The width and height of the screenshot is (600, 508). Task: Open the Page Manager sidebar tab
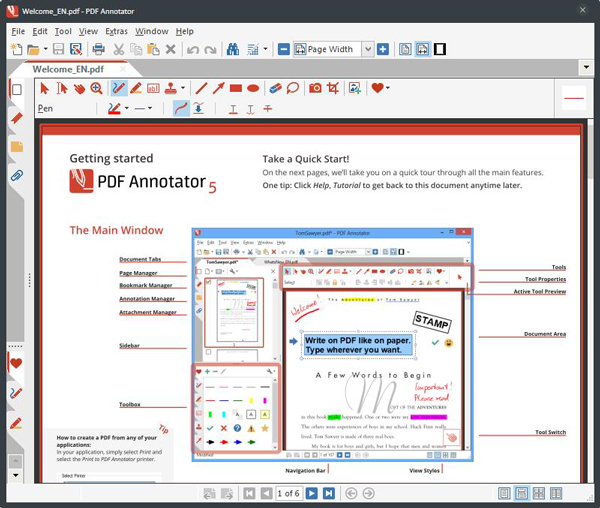tap(17, 90)
